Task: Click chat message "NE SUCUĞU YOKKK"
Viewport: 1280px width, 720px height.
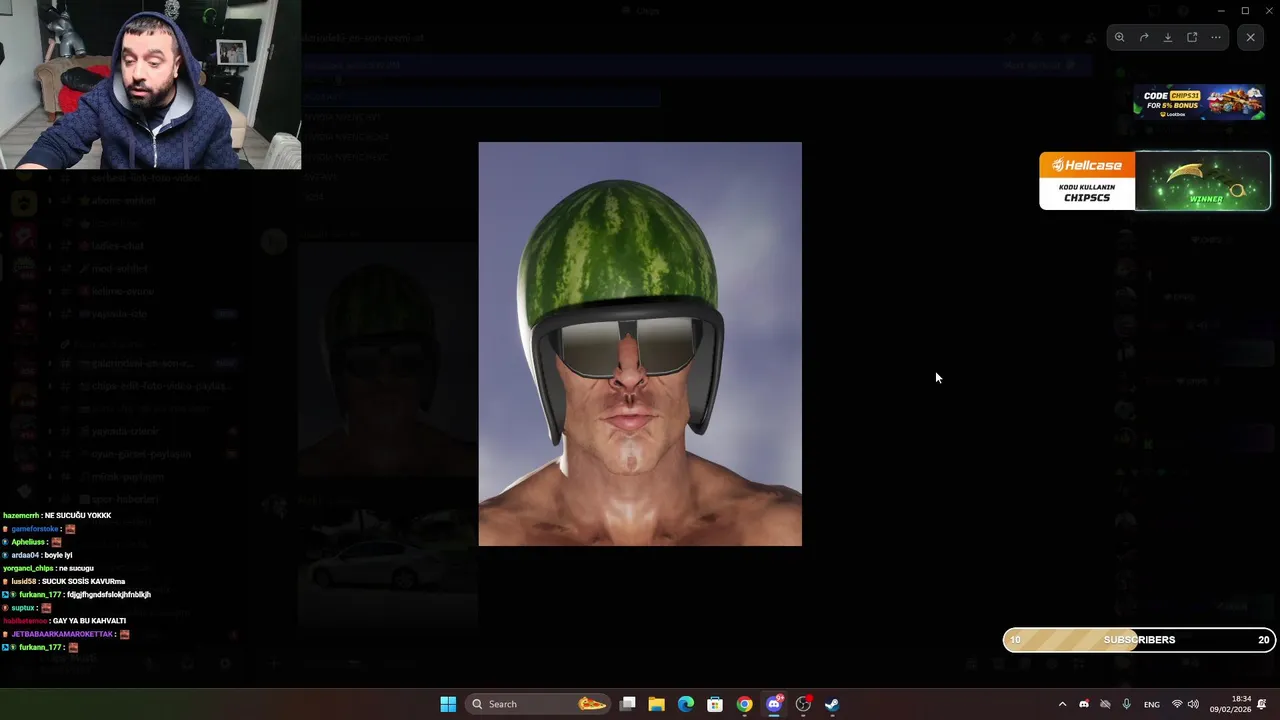Action: (x=78, y=516)
